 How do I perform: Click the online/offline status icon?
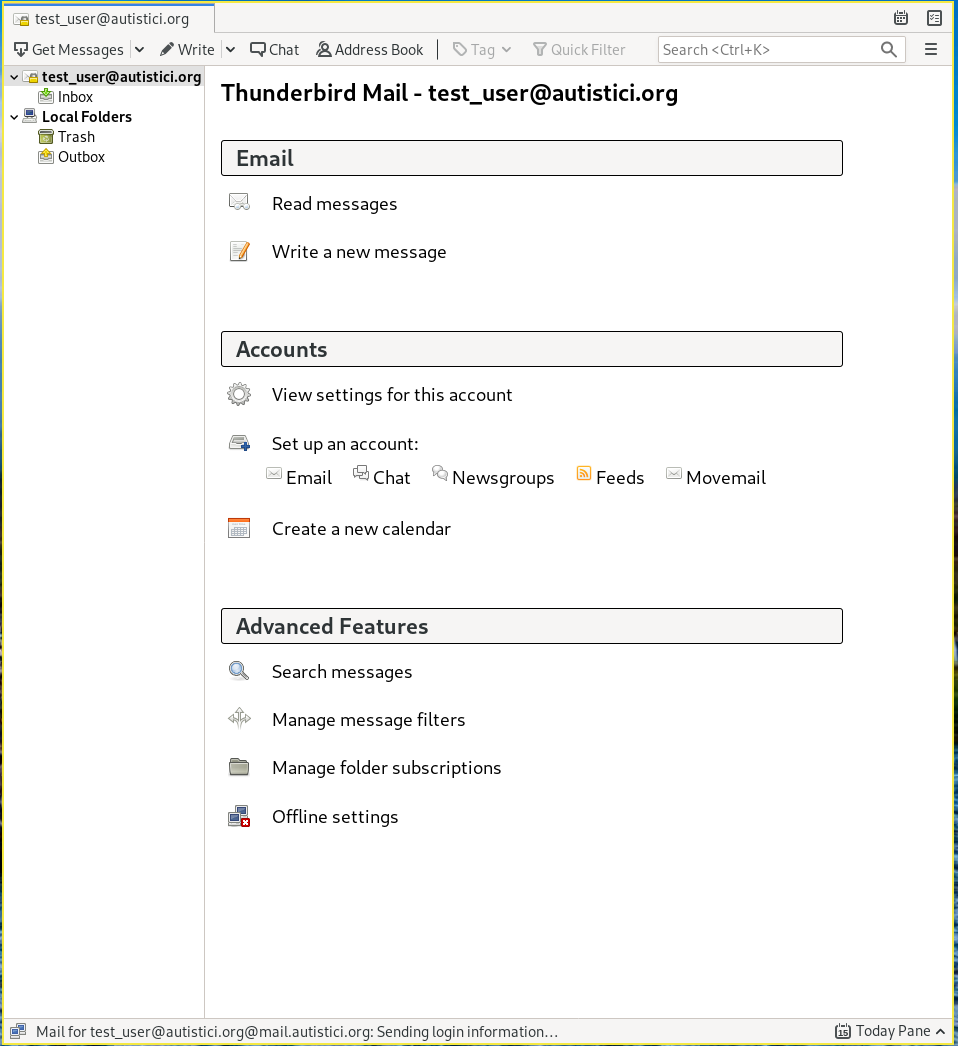coord(18,1031)
